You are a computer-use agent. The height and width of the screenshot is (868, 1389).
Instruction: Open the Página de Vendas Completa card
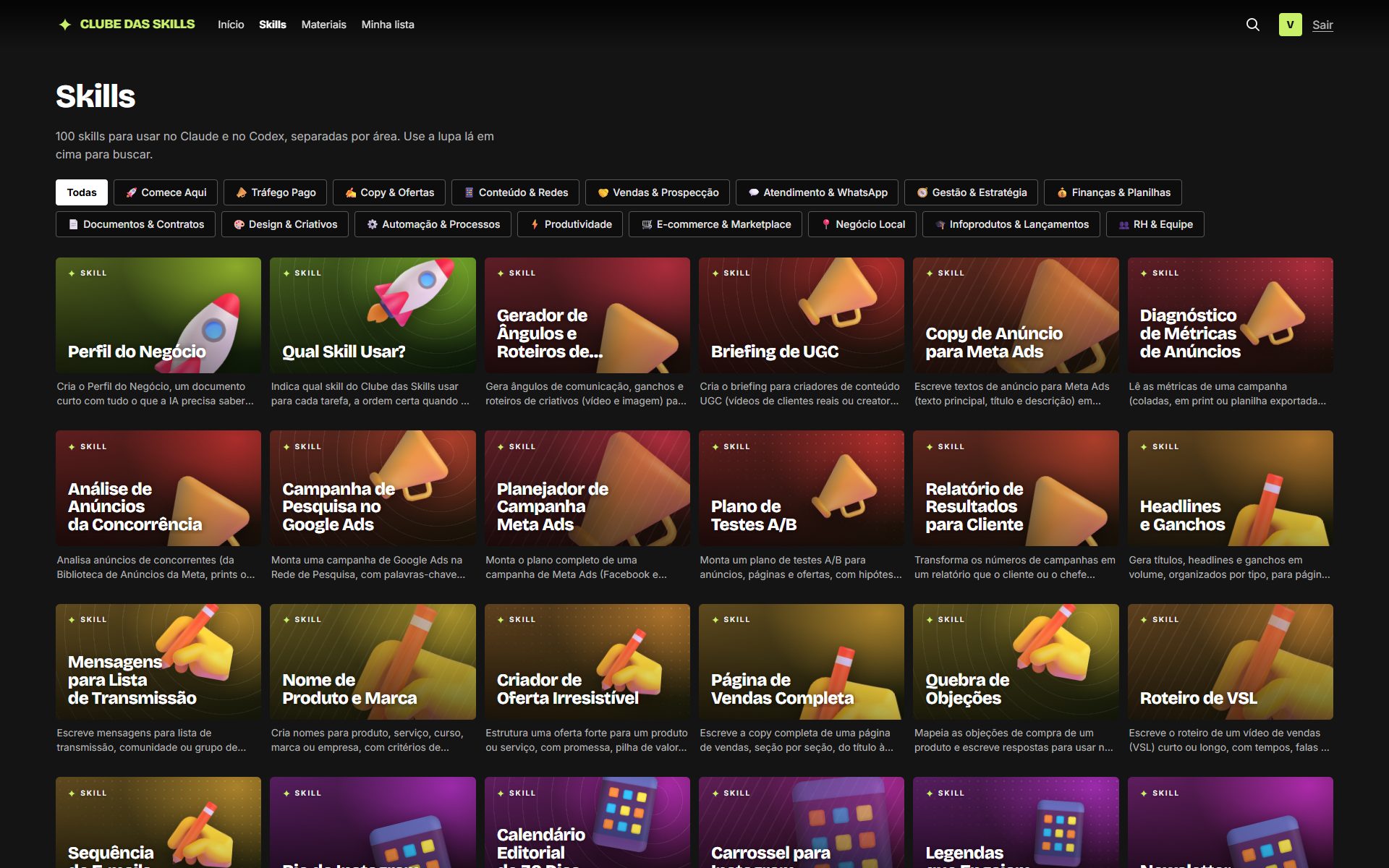click(802, 662)
